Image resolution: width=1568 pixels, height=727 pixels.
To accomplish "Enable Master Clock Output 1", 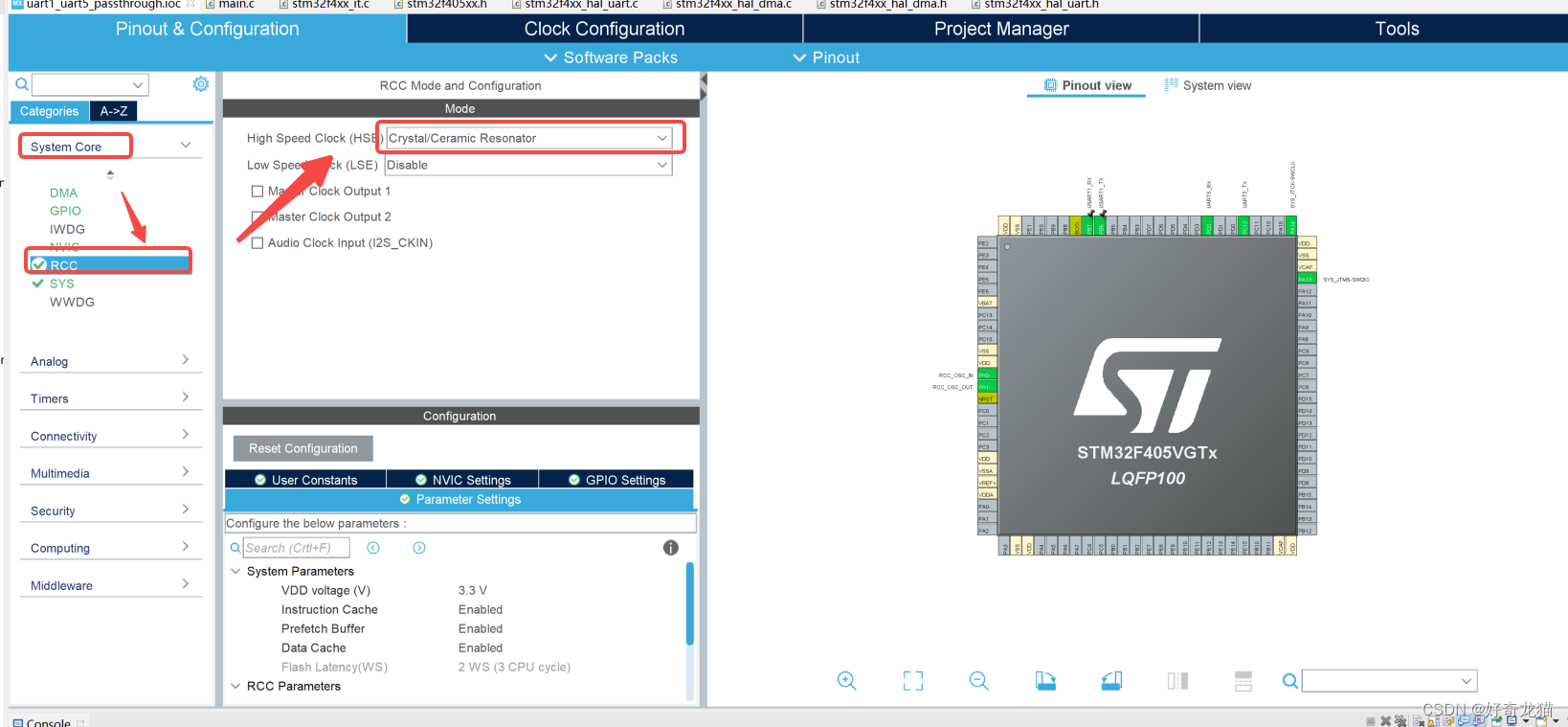I will (x=258, y=192).
